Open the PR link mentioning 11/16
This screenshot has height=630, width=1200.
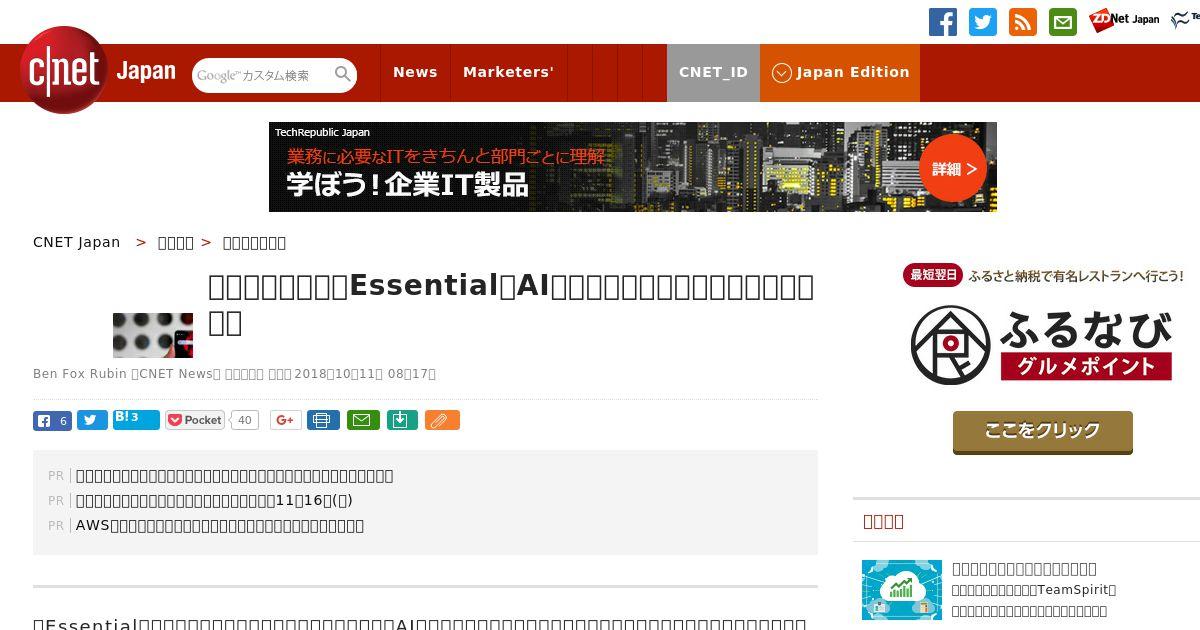click(x=214, y=500)
